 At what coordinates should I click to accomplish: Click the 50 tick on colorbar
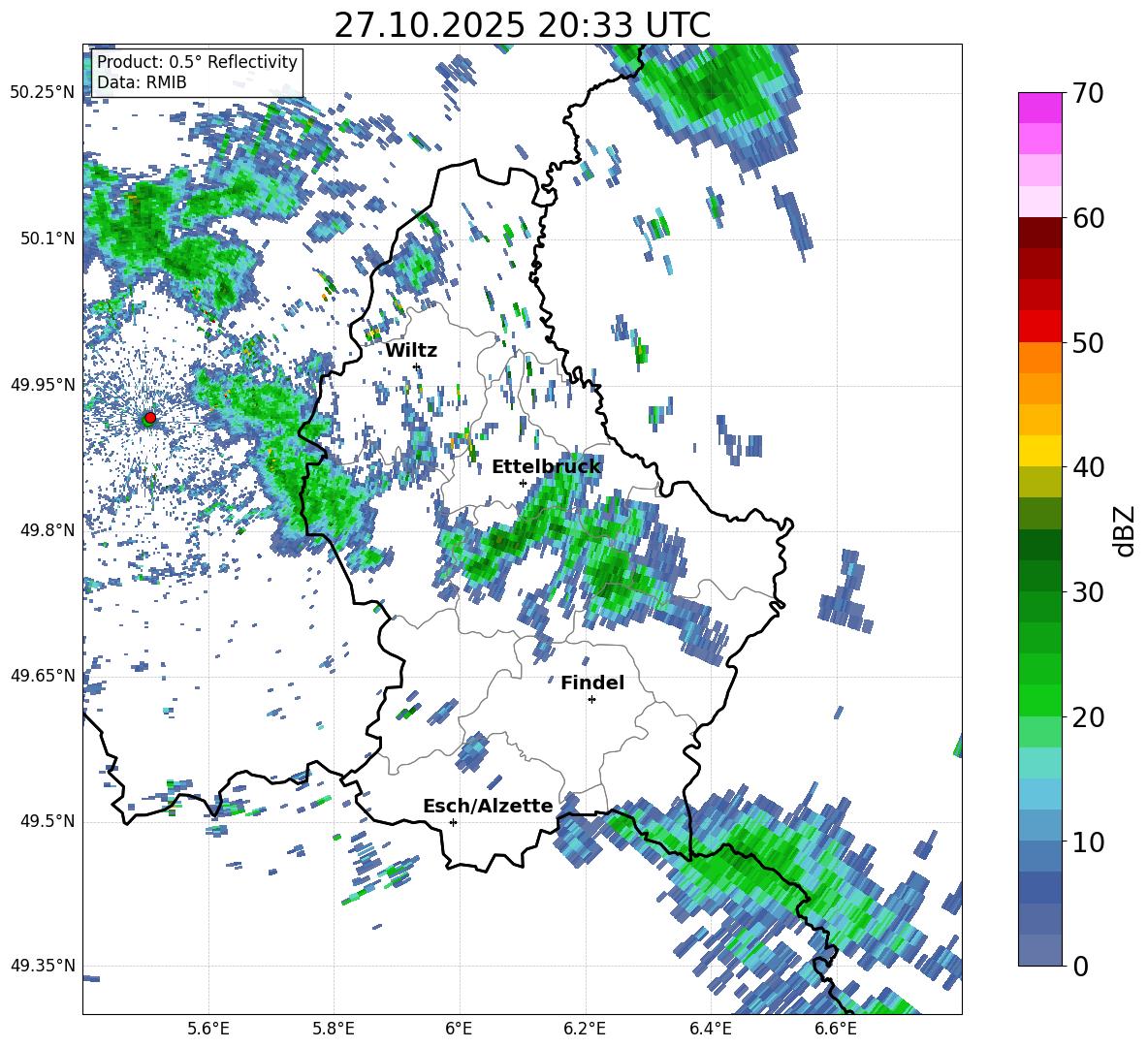(x=1088, y=342)
